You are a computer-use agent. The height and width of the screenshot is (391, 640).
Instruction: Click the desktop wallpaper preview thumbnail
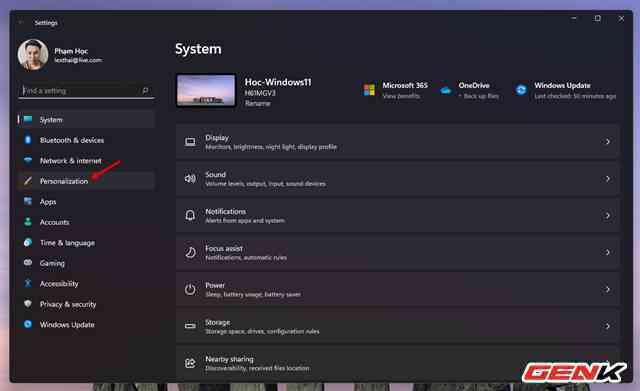[206, 90]
